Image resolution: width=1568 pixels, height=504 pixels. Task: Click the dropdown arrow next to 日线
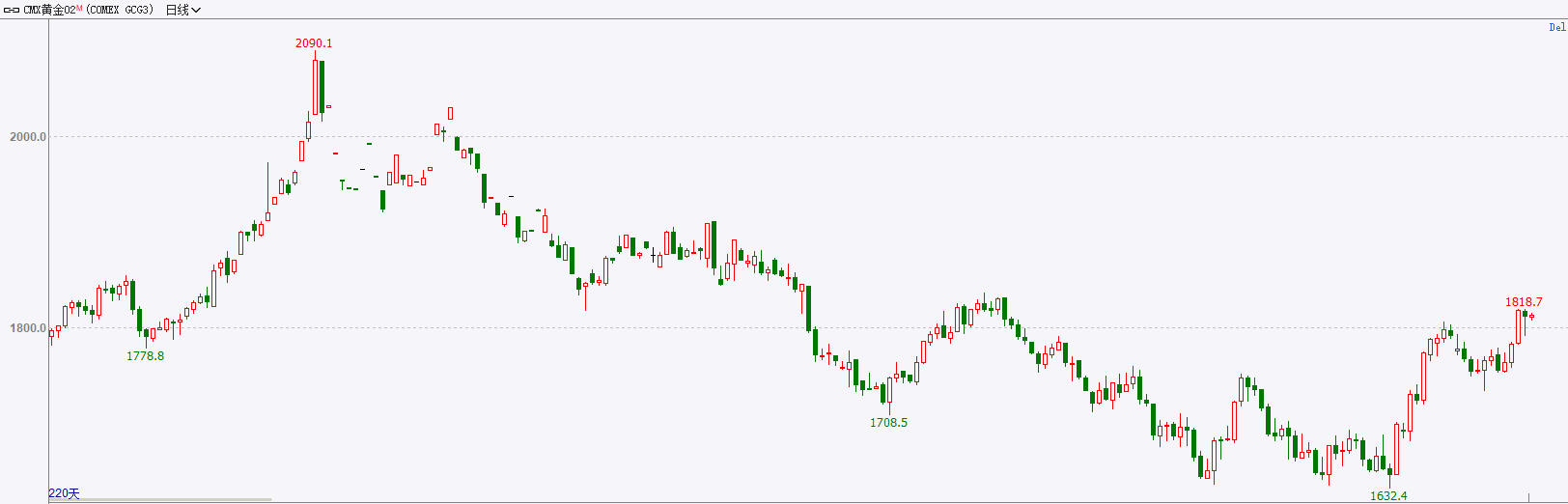[196, 10]
